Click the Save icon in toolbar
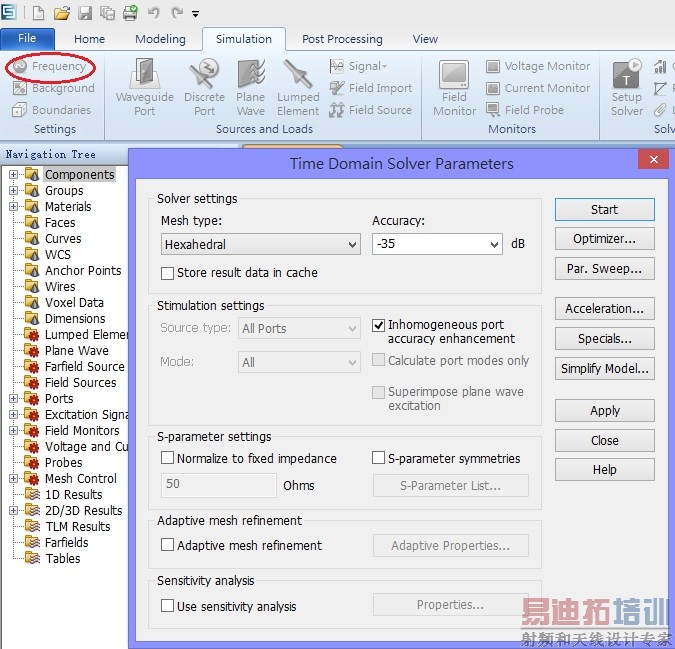This screenshot has height=649, width=675. coord(85,13)
